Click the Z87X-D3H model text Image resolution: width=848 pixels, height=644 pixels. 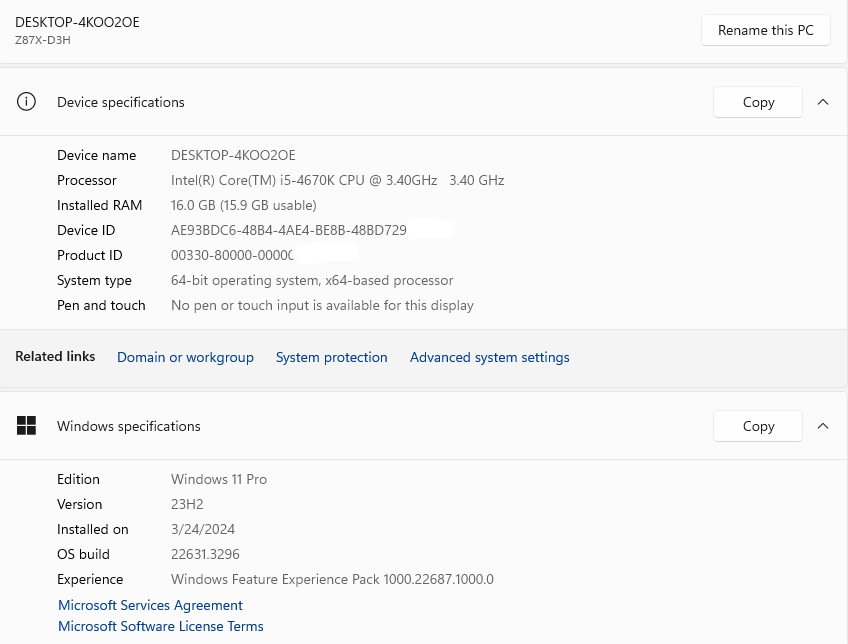[43, 40]
